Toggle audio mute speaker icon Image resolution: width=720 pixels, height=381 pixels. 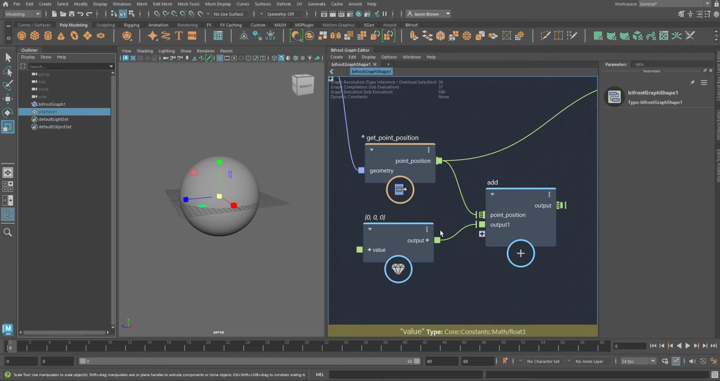(x=692, y=362)
